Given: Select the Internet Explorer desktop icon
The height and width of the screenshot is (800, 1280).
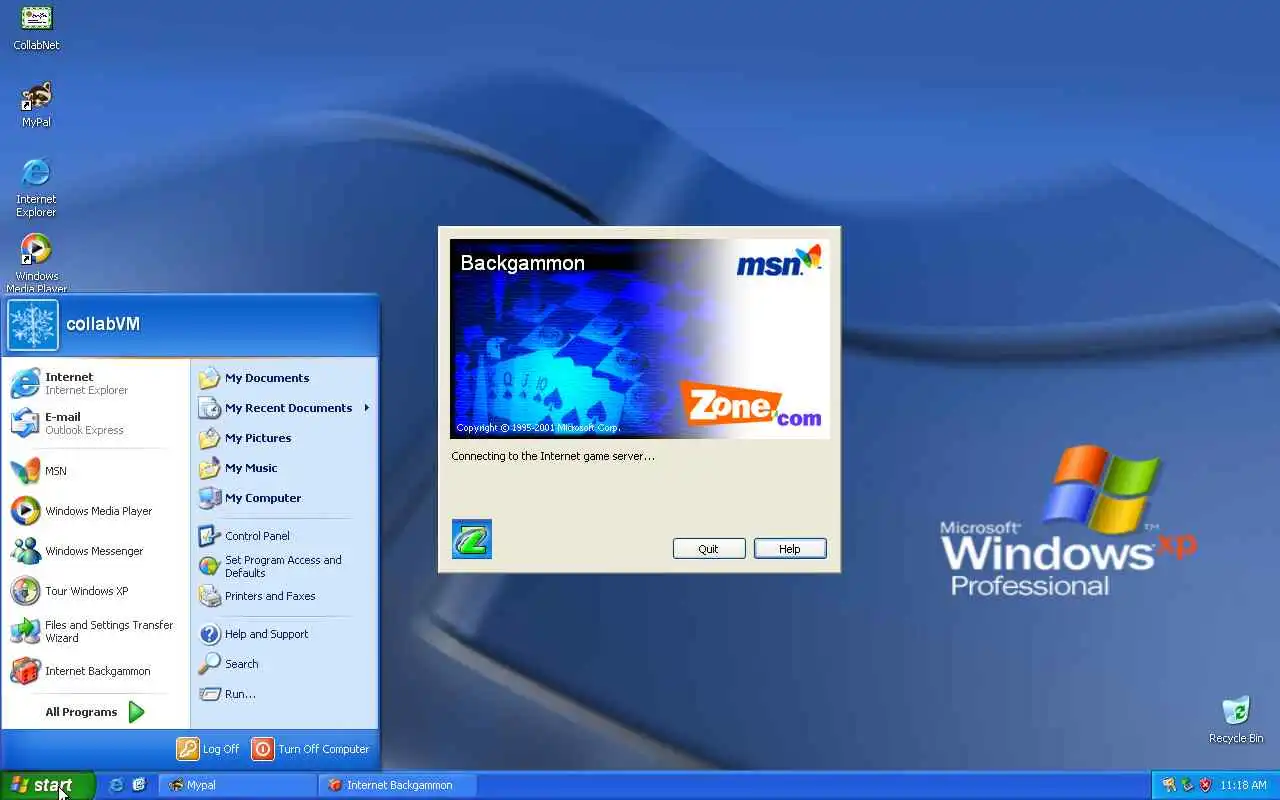Looking at the screenshot, I should point(36,187).
